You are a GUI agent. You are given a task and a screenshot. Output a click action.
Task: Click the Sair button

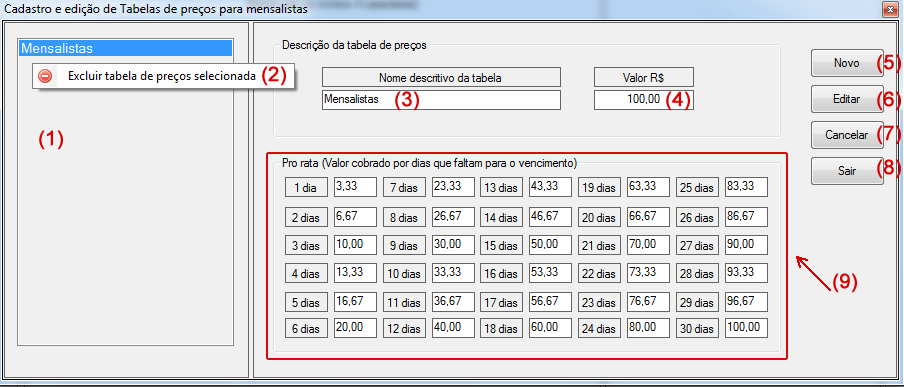(847, 171)
